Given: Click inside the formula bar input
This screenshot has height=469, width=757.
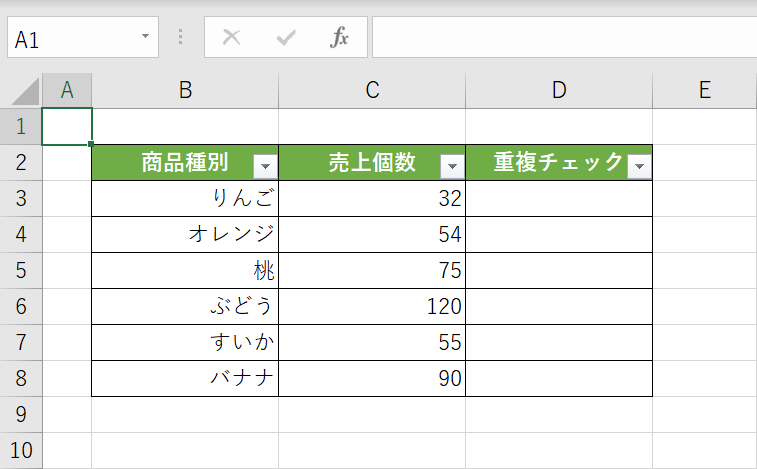Looking at the screenshot, I should pyautogui.click(x=560, y=38).
